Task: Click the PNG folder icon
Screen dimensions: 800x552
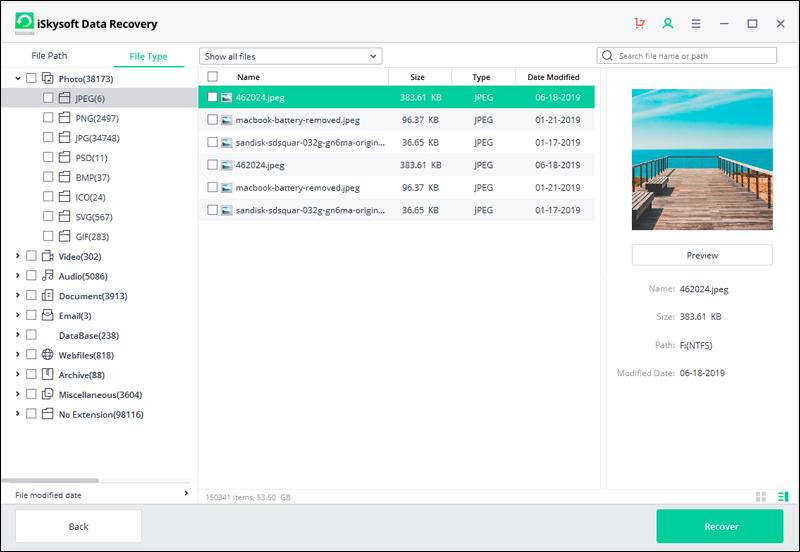Action: click(x=64, y=118)
